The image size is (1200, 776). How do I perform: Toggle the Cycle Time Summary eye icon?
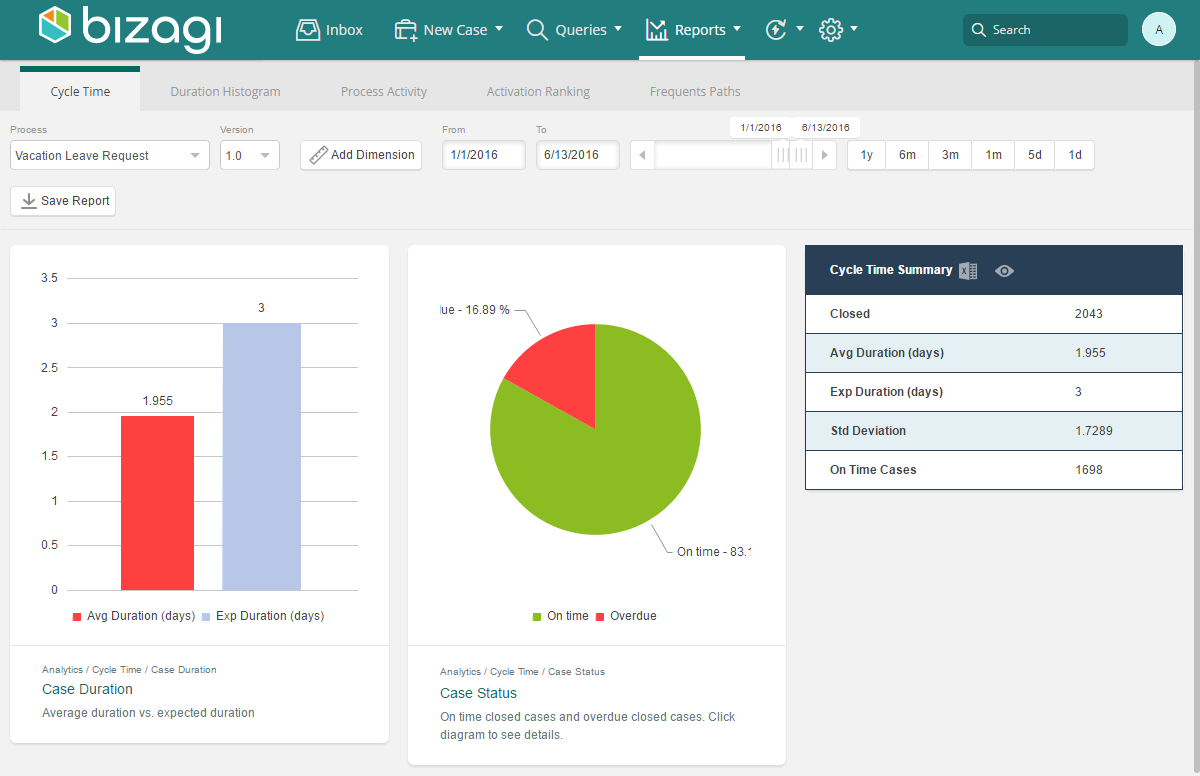pyautogui.click(x=1005, y=271)
